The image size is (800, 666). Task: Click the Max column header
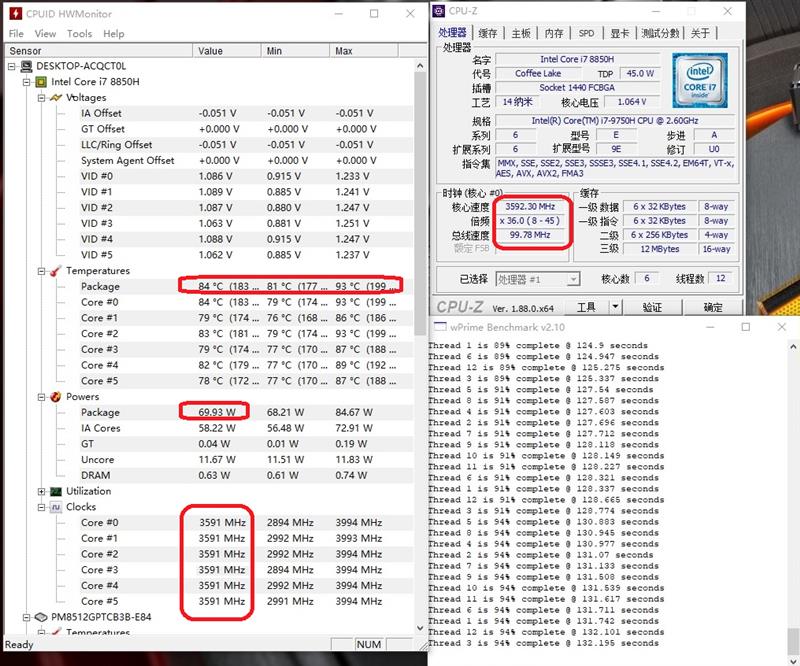363,51
